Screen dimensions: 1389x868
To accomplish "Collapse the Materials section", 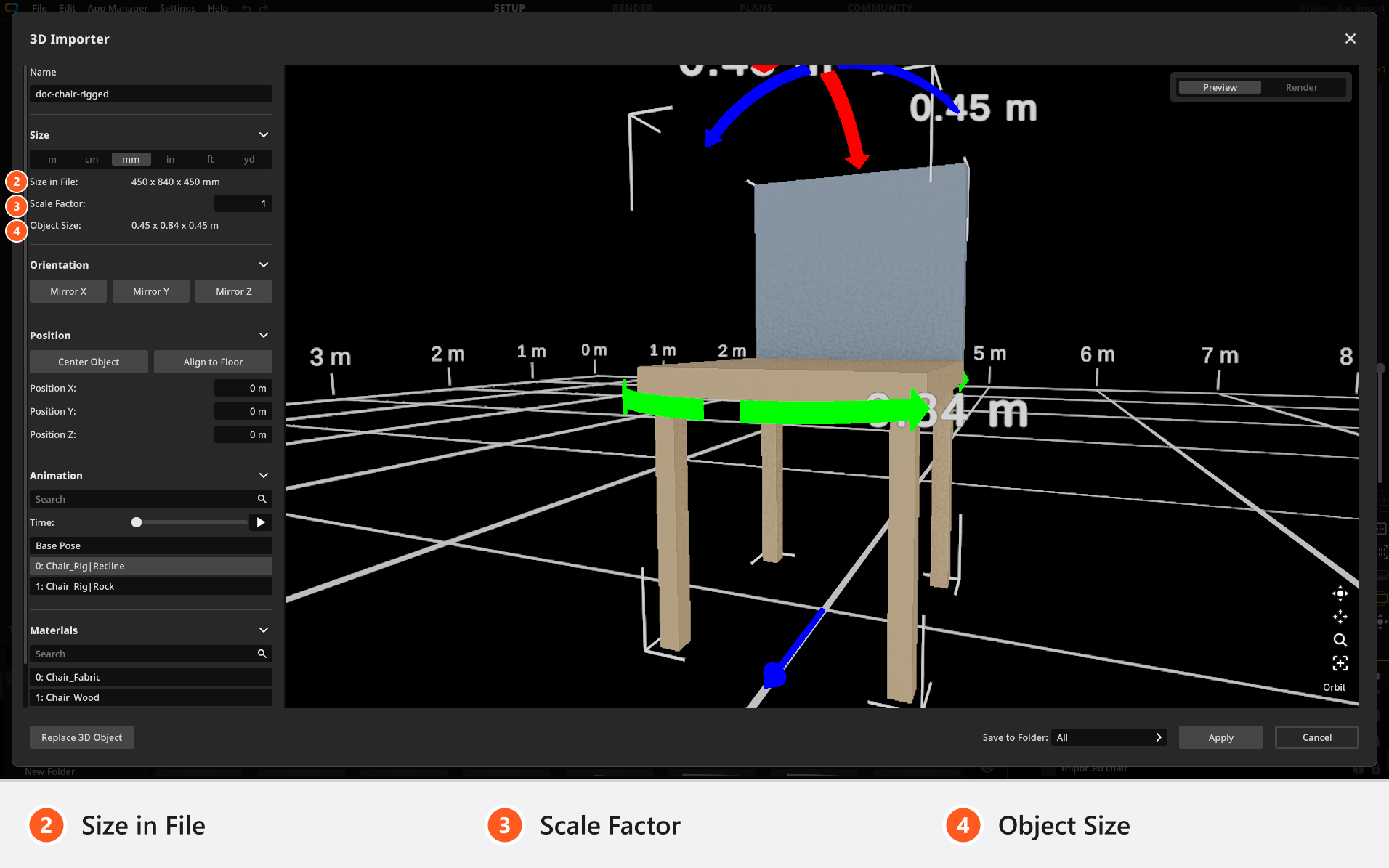I will pos(264,630).
